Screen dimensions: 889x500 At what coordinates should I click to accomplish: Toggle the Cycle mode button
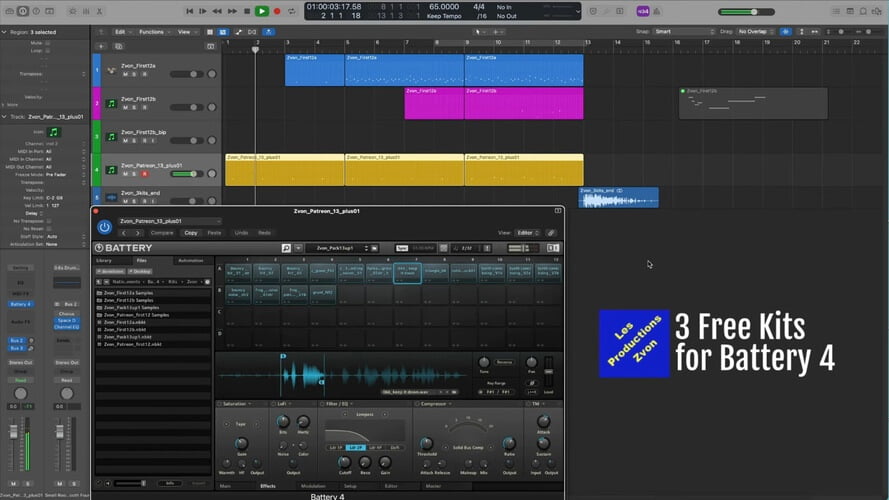tap(291, 11)
